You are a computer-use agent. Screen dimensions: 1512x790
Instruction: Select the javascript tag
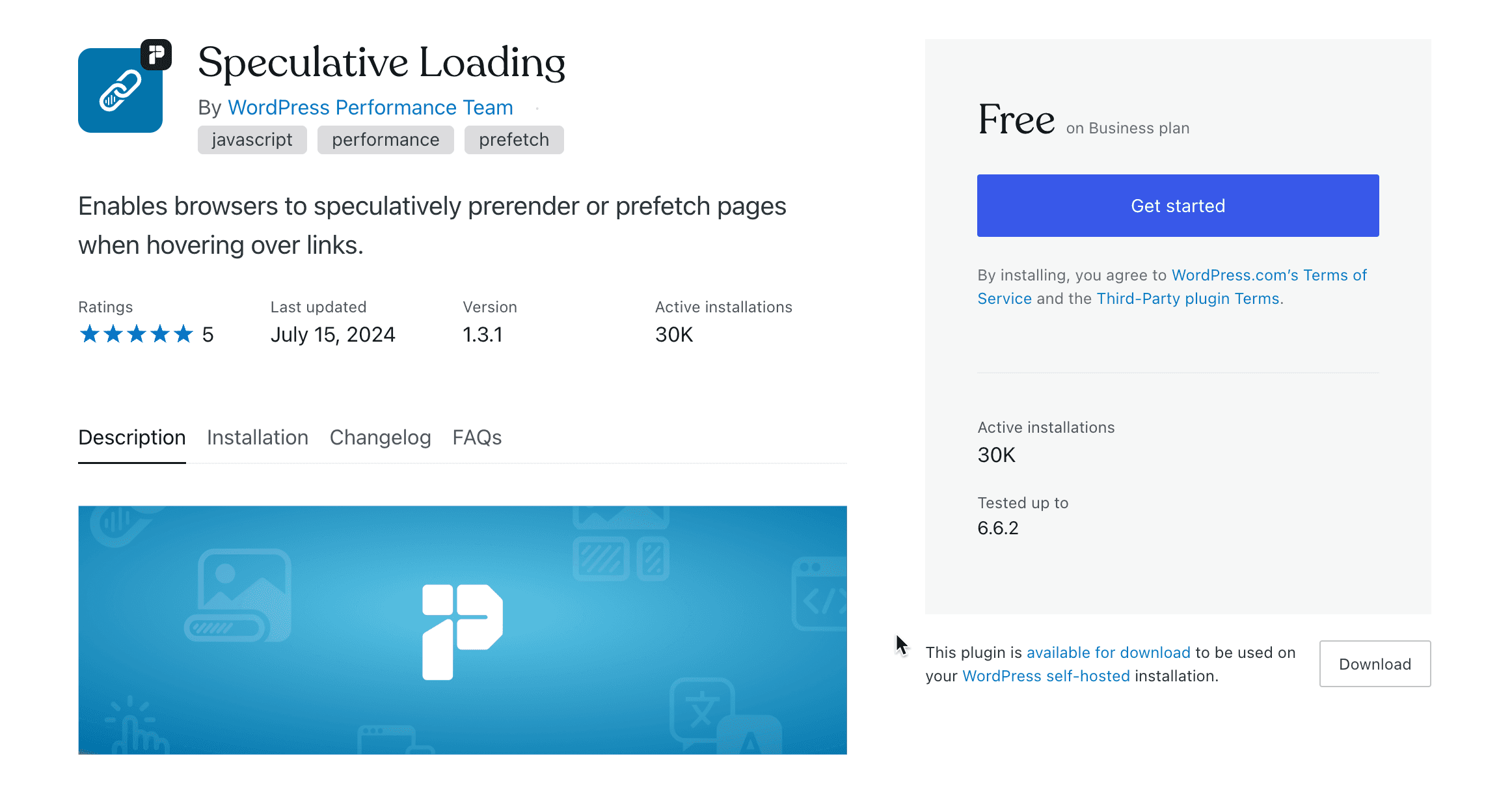[x=252, y=139]
